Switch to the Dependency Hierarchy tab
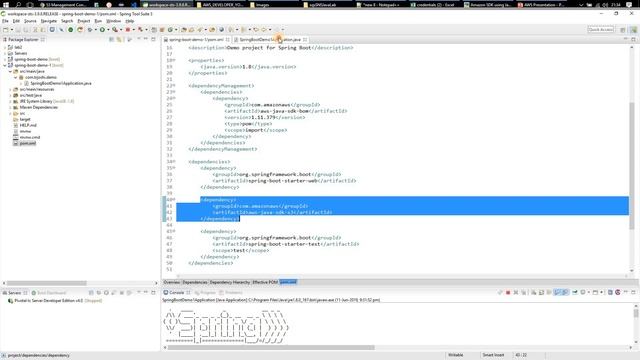The width and height of the screenshot is (640, 360). click(230, 282)
